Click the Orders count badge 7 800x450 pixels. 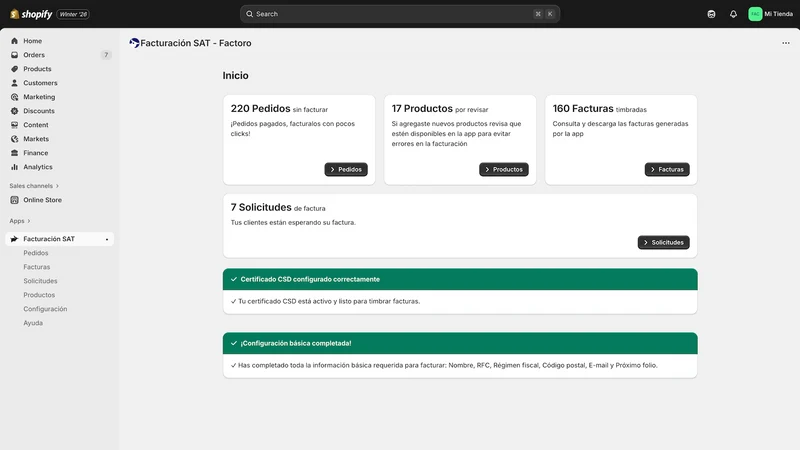(x=106, y=55)
